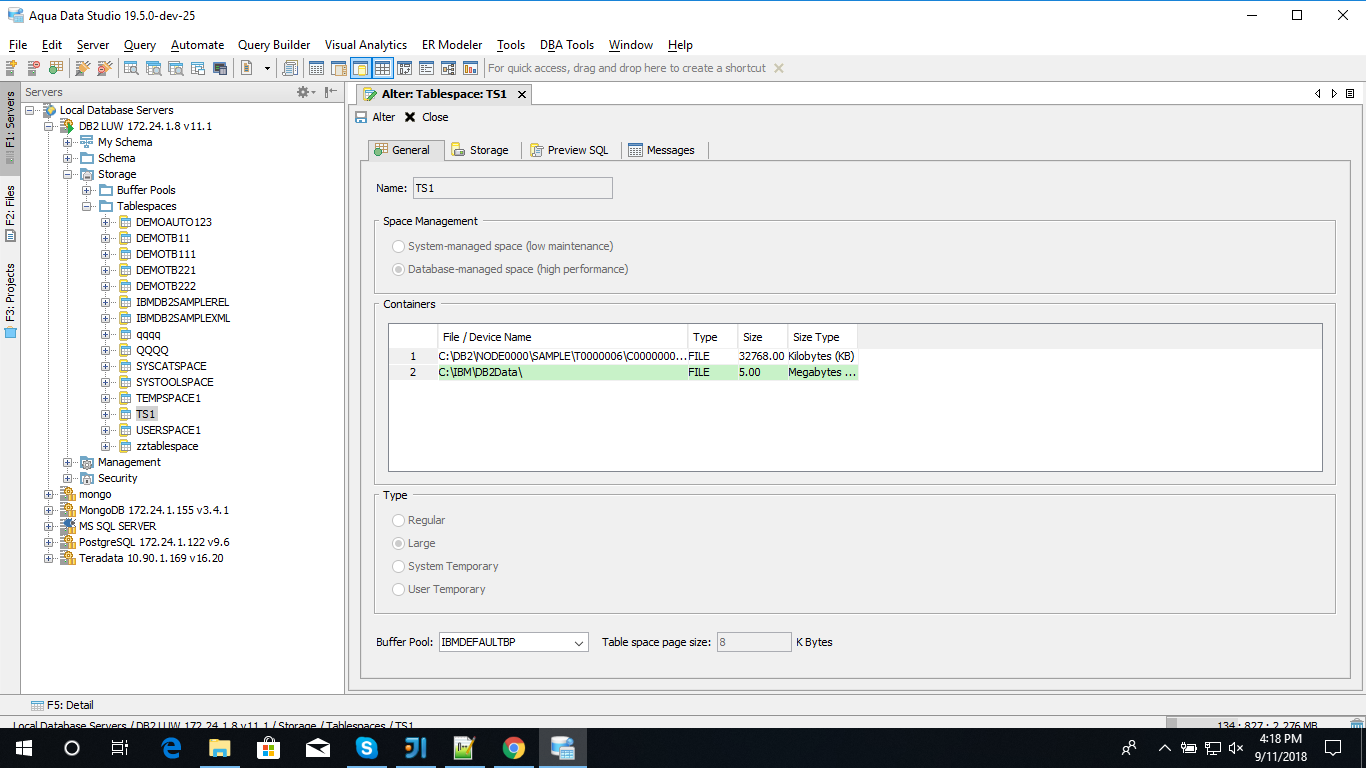Click the DB2 LUW server icon in tree
This screenshot has width=1366, height=768.
69,126
